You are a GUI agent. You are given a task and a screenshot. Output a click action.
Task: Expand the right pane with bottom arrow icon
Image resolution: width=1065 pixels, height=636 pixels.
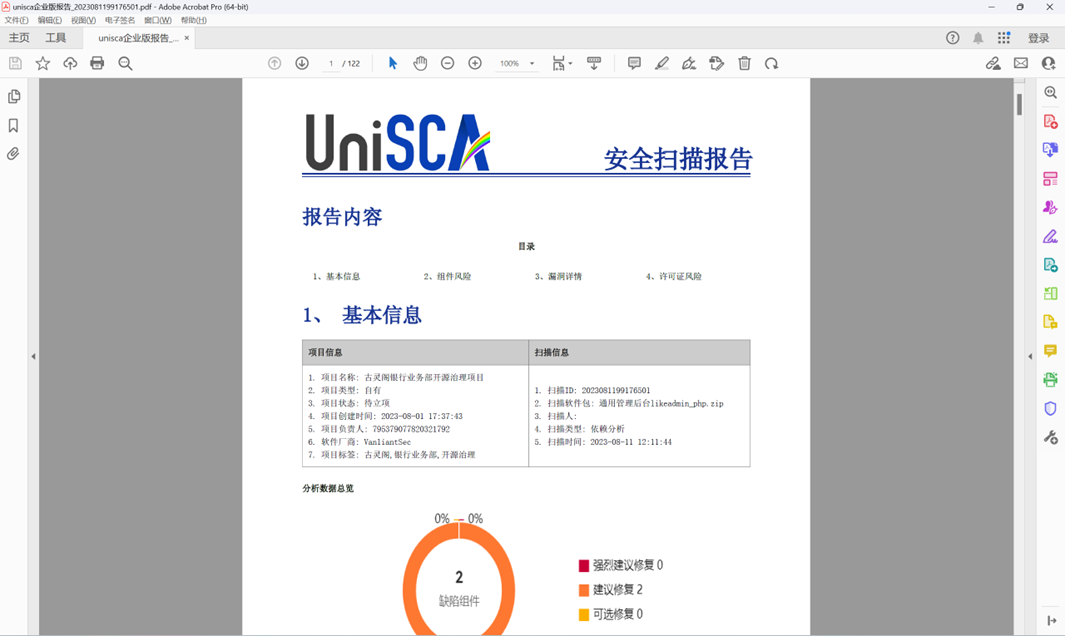[1051, 620]
